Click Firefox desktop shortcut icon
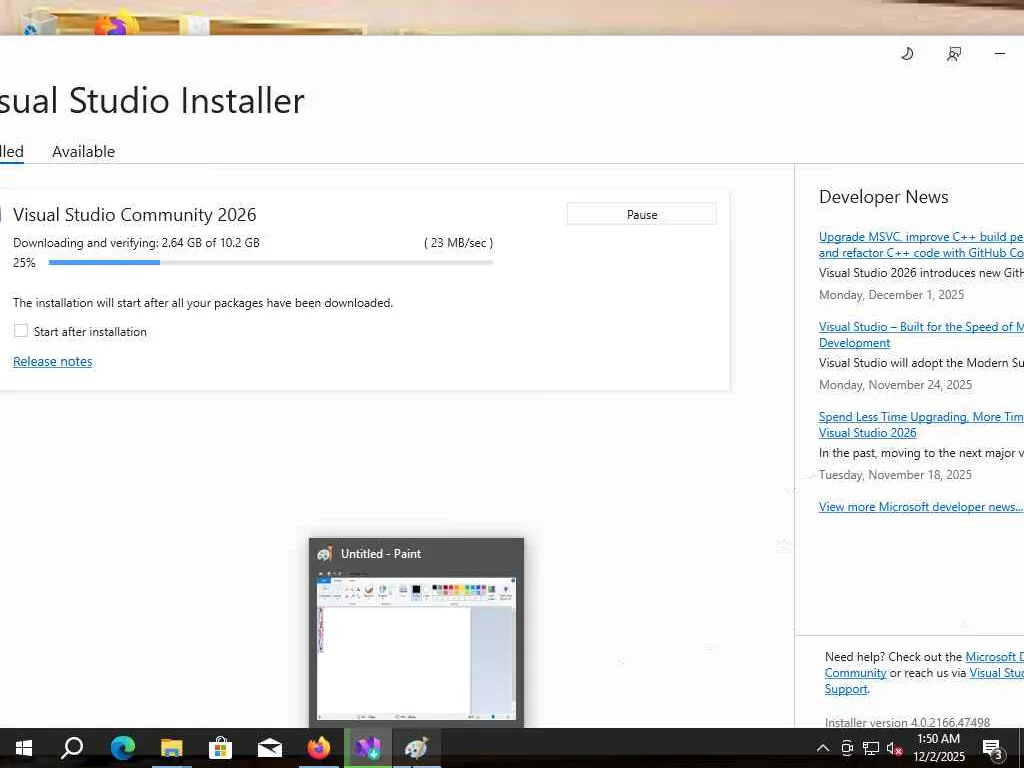Screen dimensions: 1024x768 click(116, 25)
